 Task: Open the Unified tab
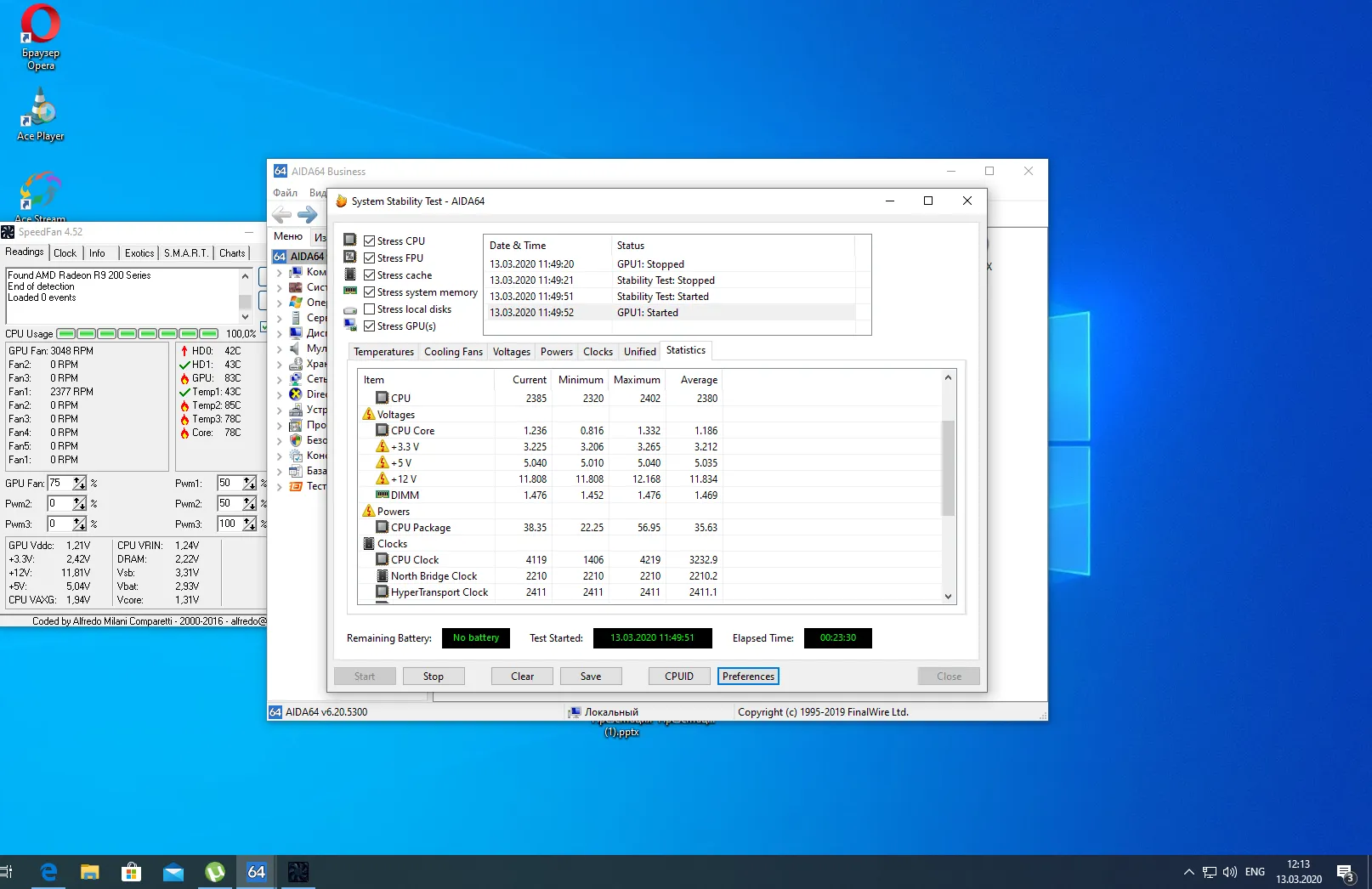pyautogui.click(x=639, y=352)
